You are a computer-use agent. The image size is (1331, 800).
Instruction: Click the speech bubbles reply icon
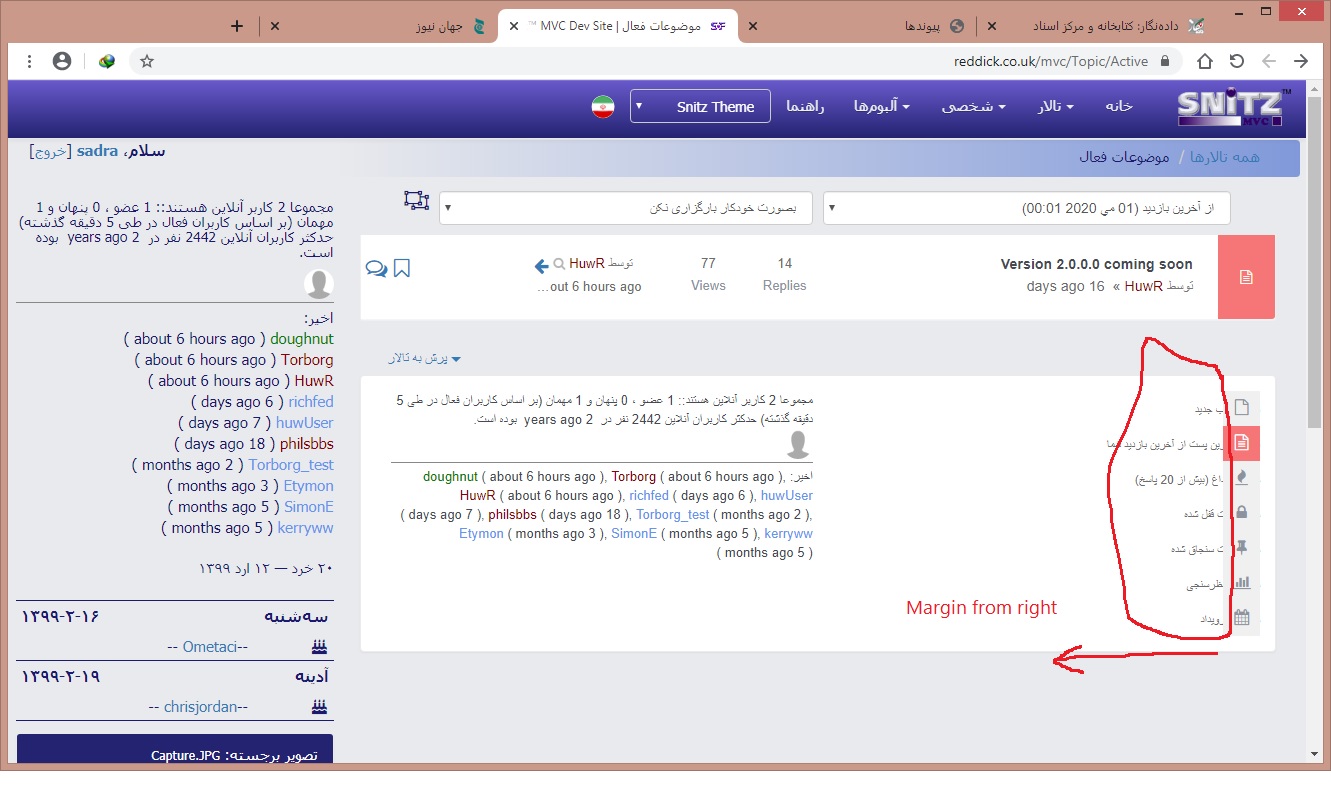pos(377,268)
